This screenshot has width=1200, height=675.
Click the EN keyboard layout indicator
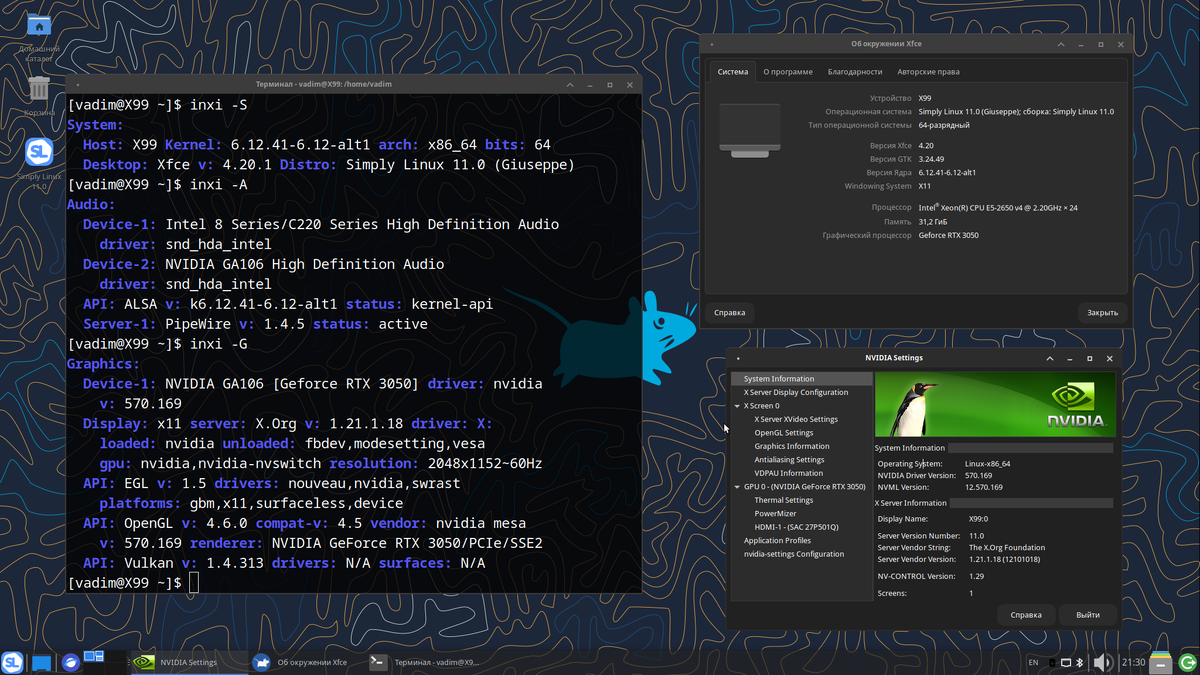click(1033, 662)
